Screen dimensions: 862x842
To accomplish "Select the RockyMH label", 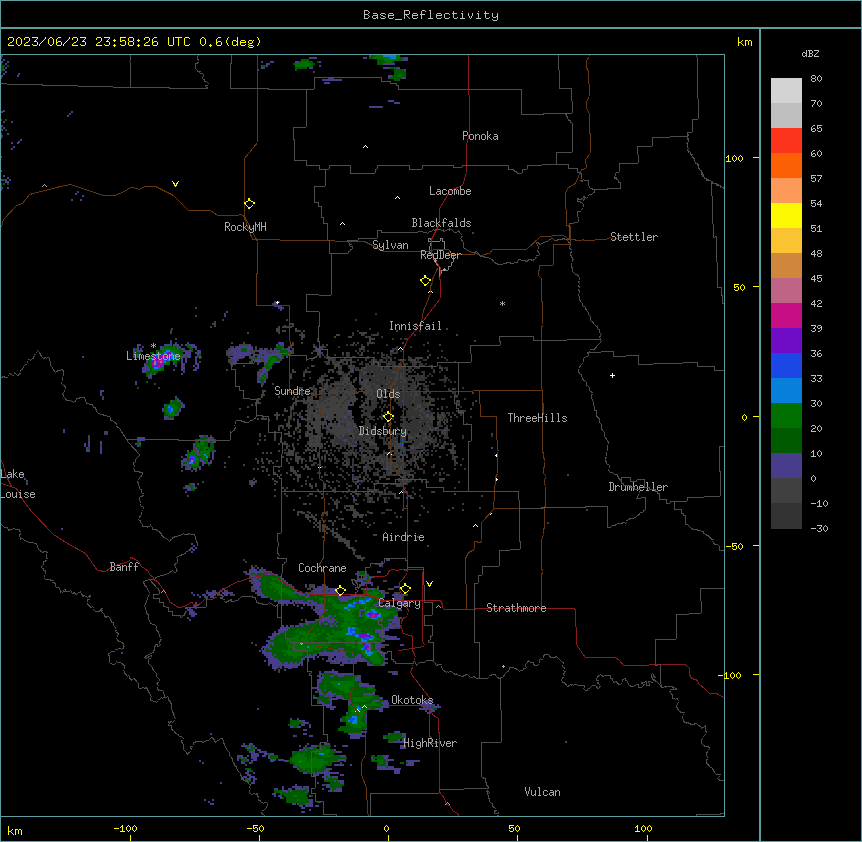I will (245, 227).
